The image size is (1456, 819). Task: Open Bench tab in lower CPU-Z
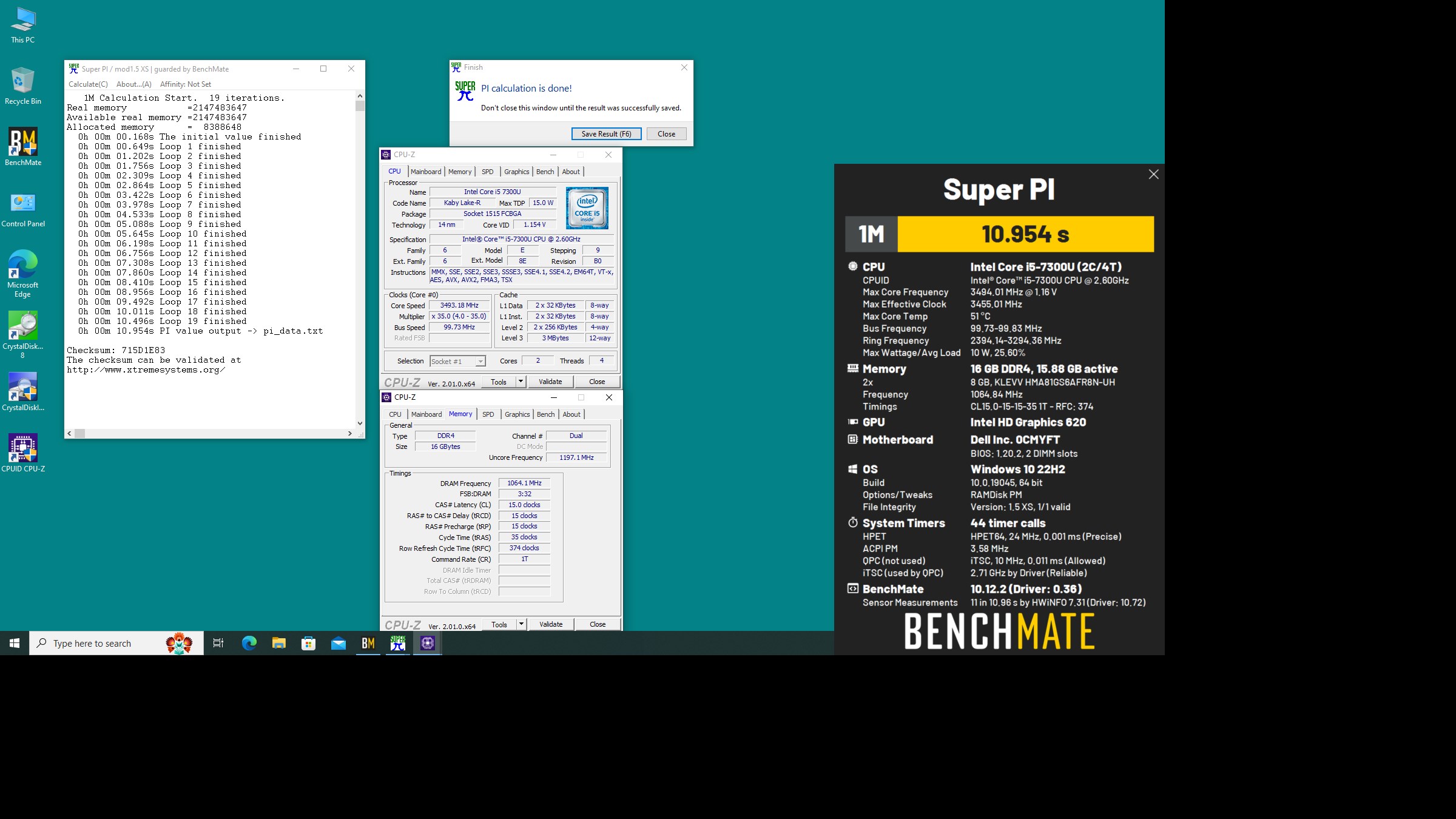click(546, 414)
